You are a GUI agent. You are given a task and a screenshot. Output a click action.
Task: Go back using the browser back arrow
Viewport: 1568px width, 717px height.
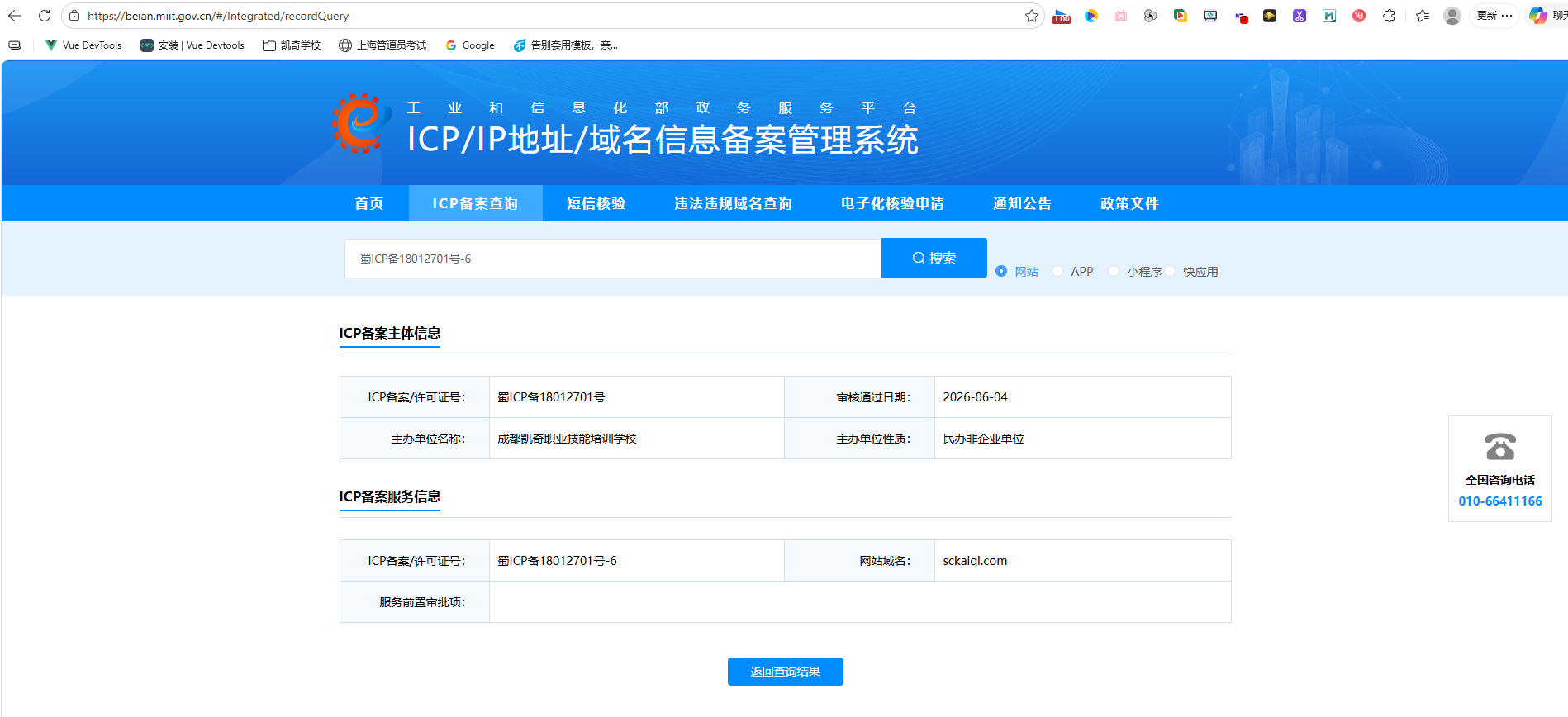coord(15,16)
